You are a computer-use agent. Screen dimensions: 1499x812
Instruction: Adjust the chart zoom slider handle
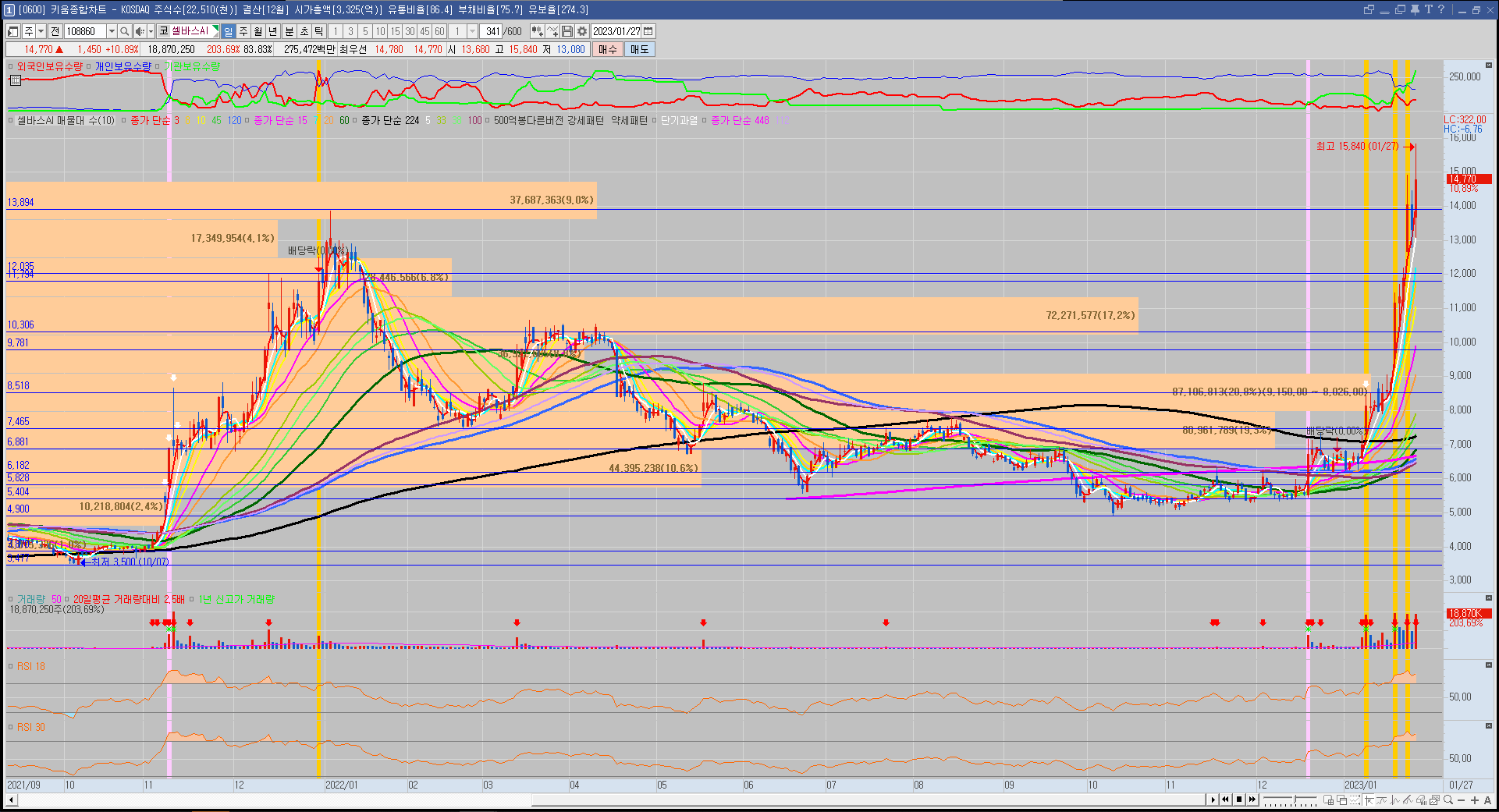1295,799
